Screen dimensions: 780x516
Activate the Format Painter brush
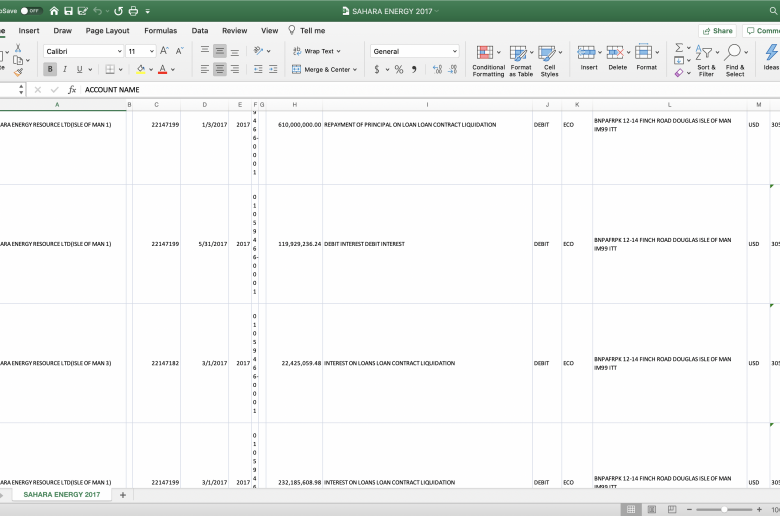(x=18, y=73)
